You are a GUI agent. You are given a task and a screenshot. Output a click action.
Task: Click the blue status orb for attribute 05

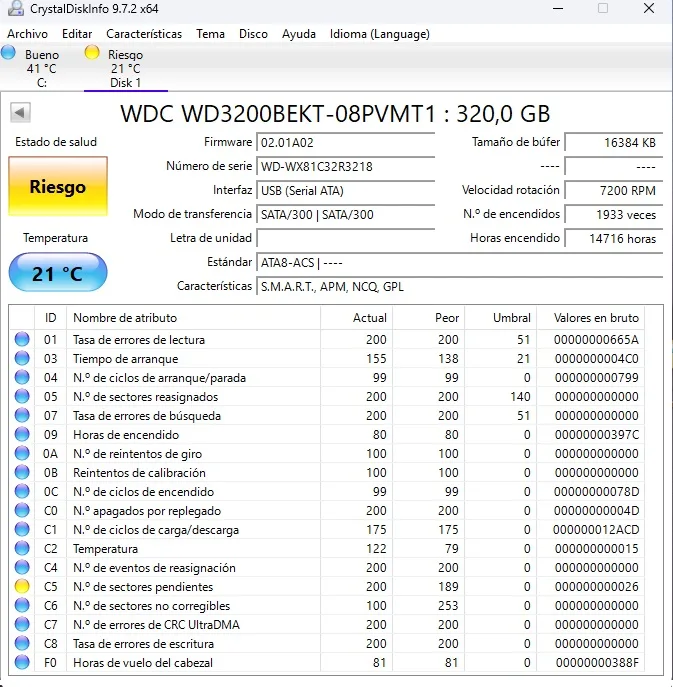(22, 397)
